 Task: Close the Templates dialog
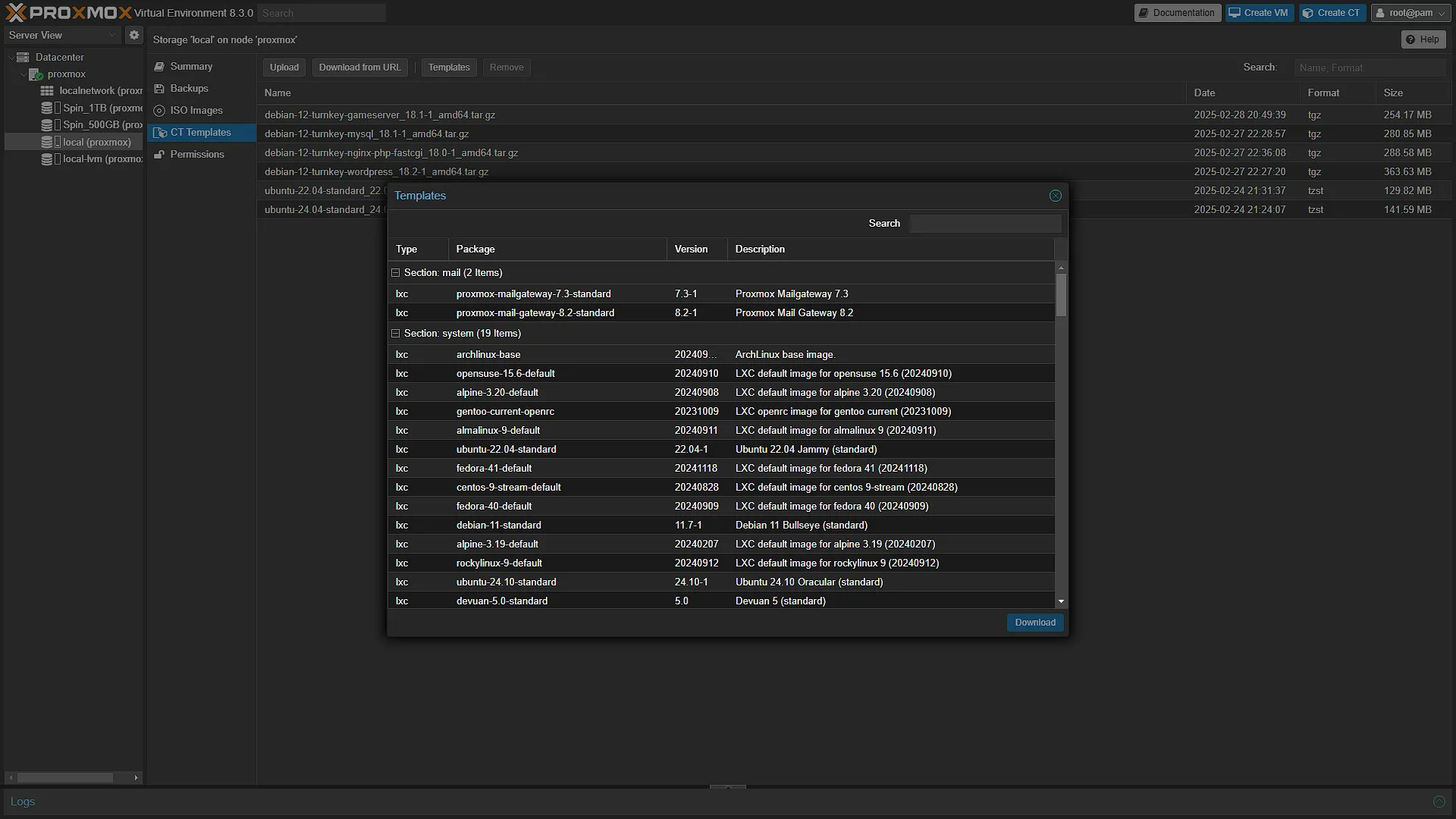[x=1055, y=196]
